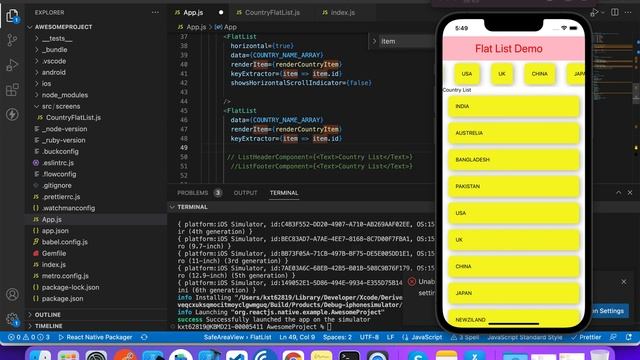
Task: Expand the __tests__ folder
Action: (x=57, y=38)
